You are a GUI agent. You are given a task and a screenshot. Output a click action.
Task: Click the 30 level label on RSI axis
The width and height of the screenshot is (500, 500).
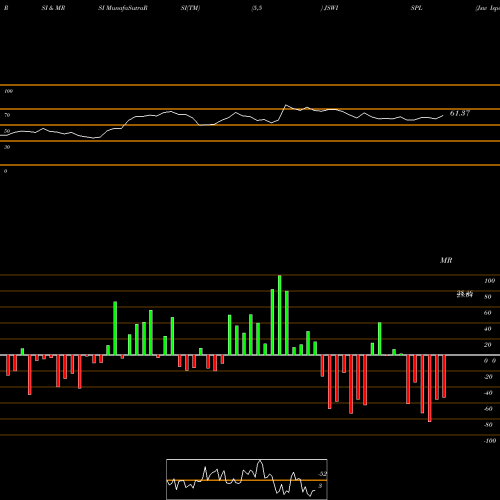pos(7,147)
